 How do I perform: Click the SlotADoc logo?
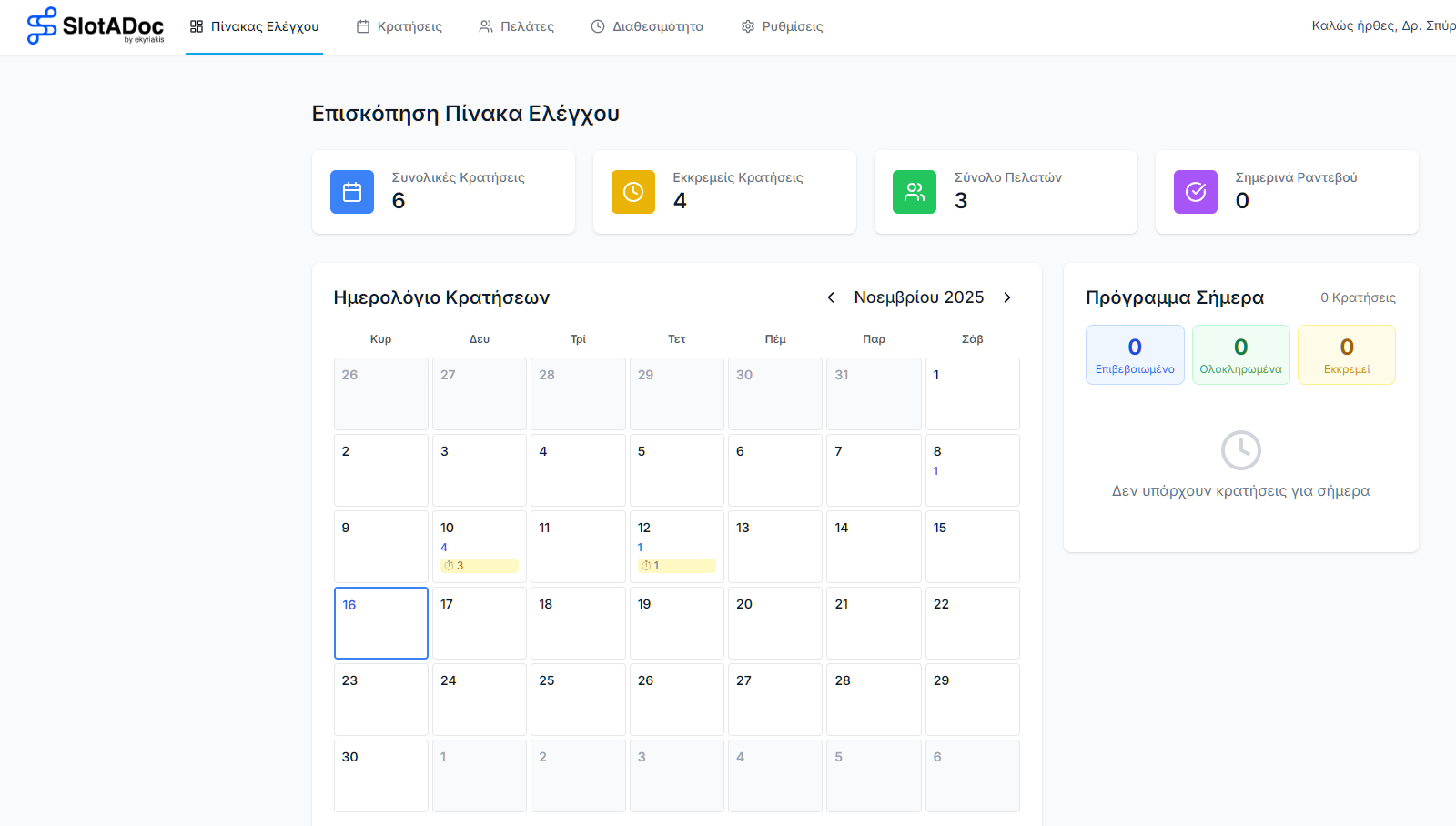(x=96, y=26)
